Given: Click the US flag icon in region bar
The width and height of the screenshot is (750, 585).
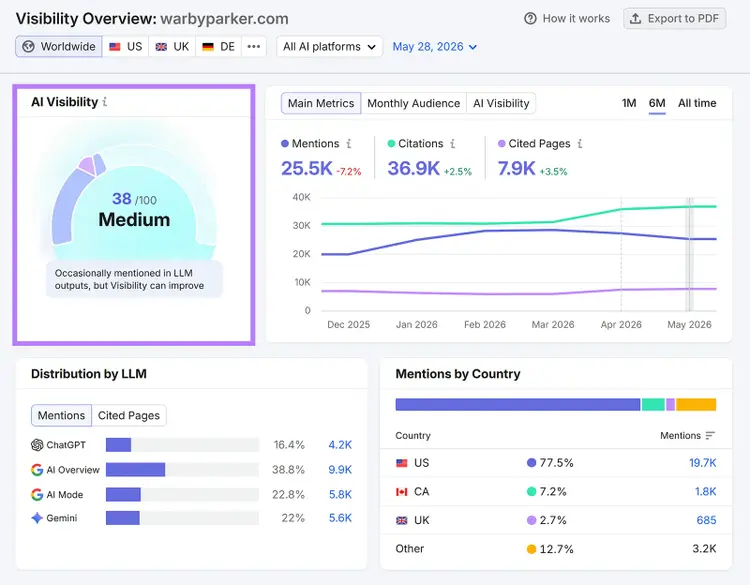Looking at the screenshot, I should point(115,47).
